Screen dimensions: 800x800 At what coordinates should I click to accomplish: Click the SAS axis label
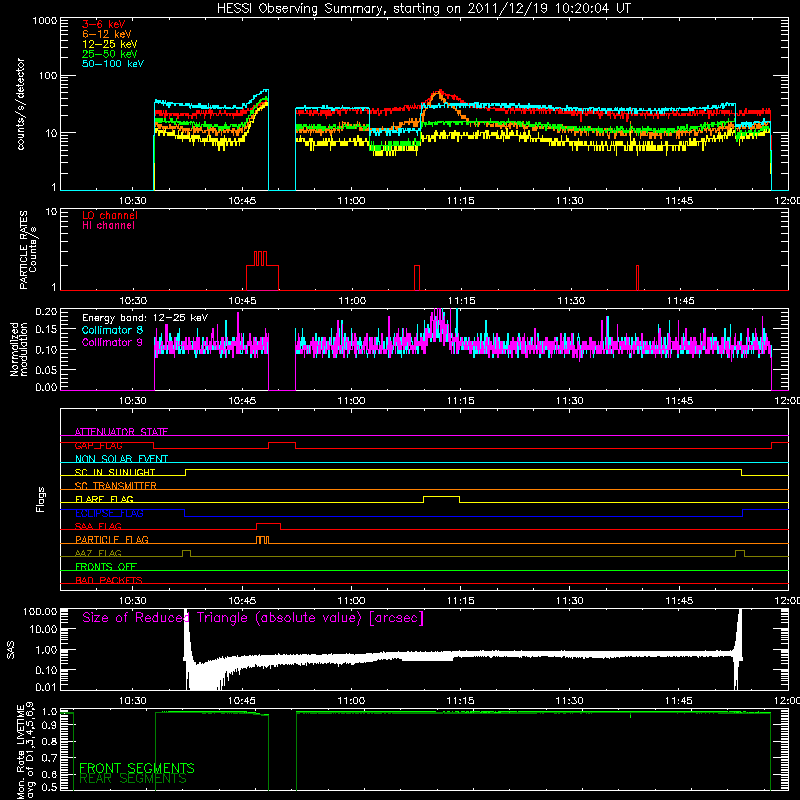tap(11, 649)
